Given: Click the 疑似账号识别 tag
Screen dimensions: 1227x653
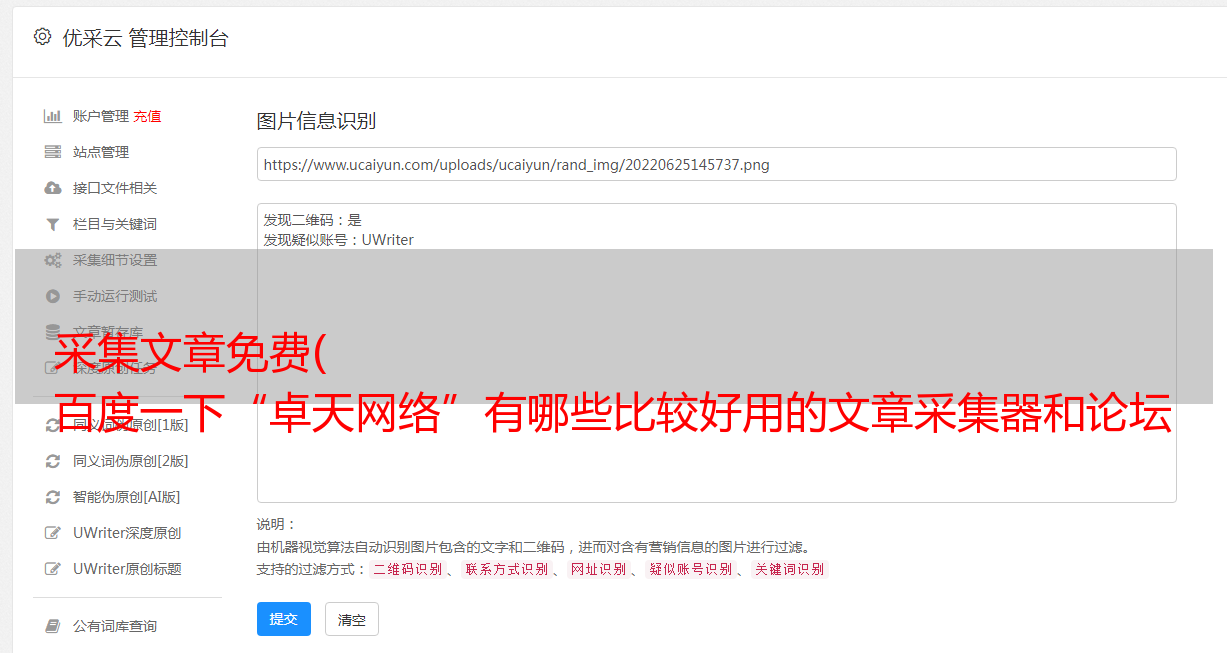Looking at the screenshot, I should [691, 569].
